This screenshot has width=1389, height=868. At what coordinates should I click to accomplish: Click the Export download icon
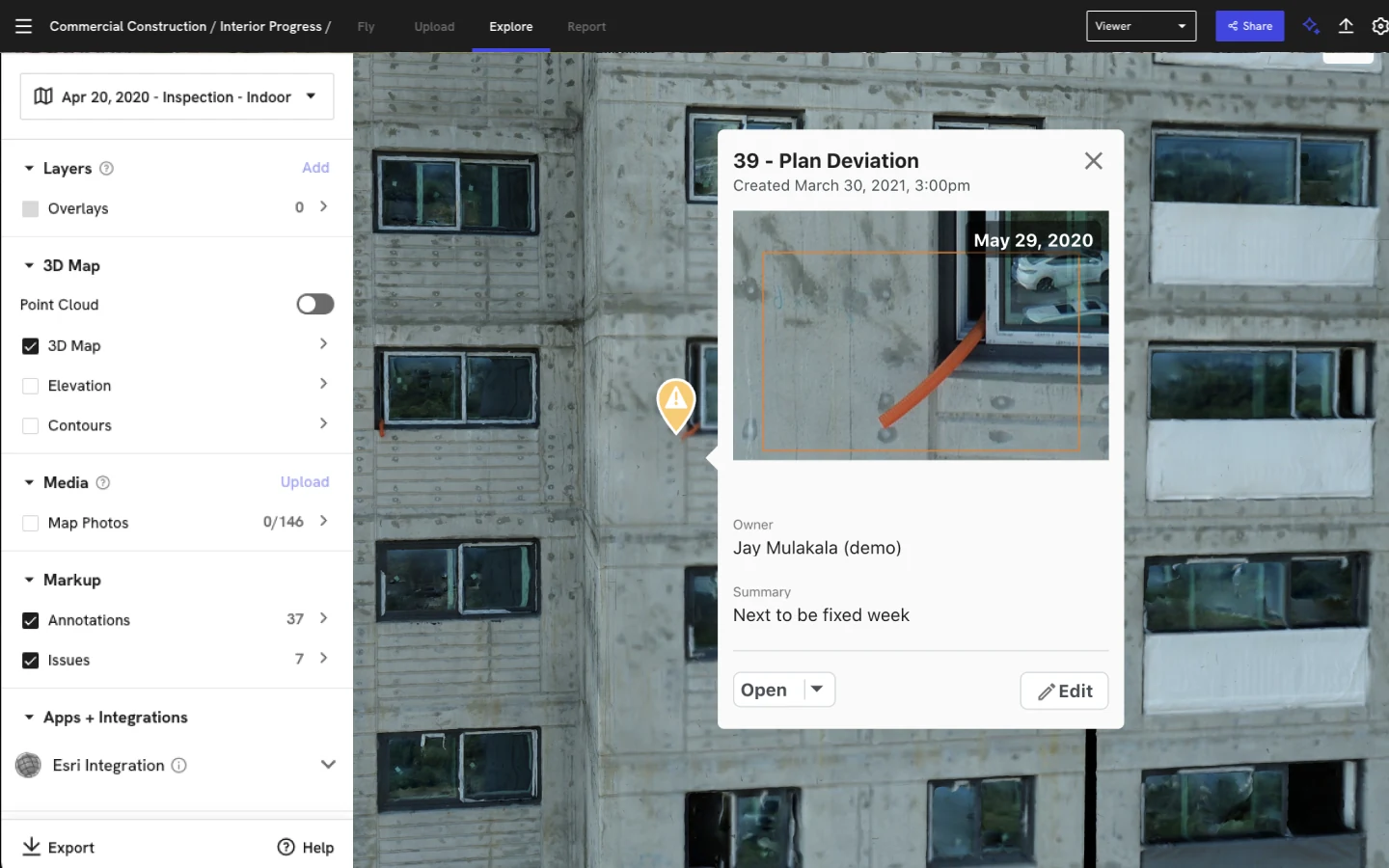(32, 847)
